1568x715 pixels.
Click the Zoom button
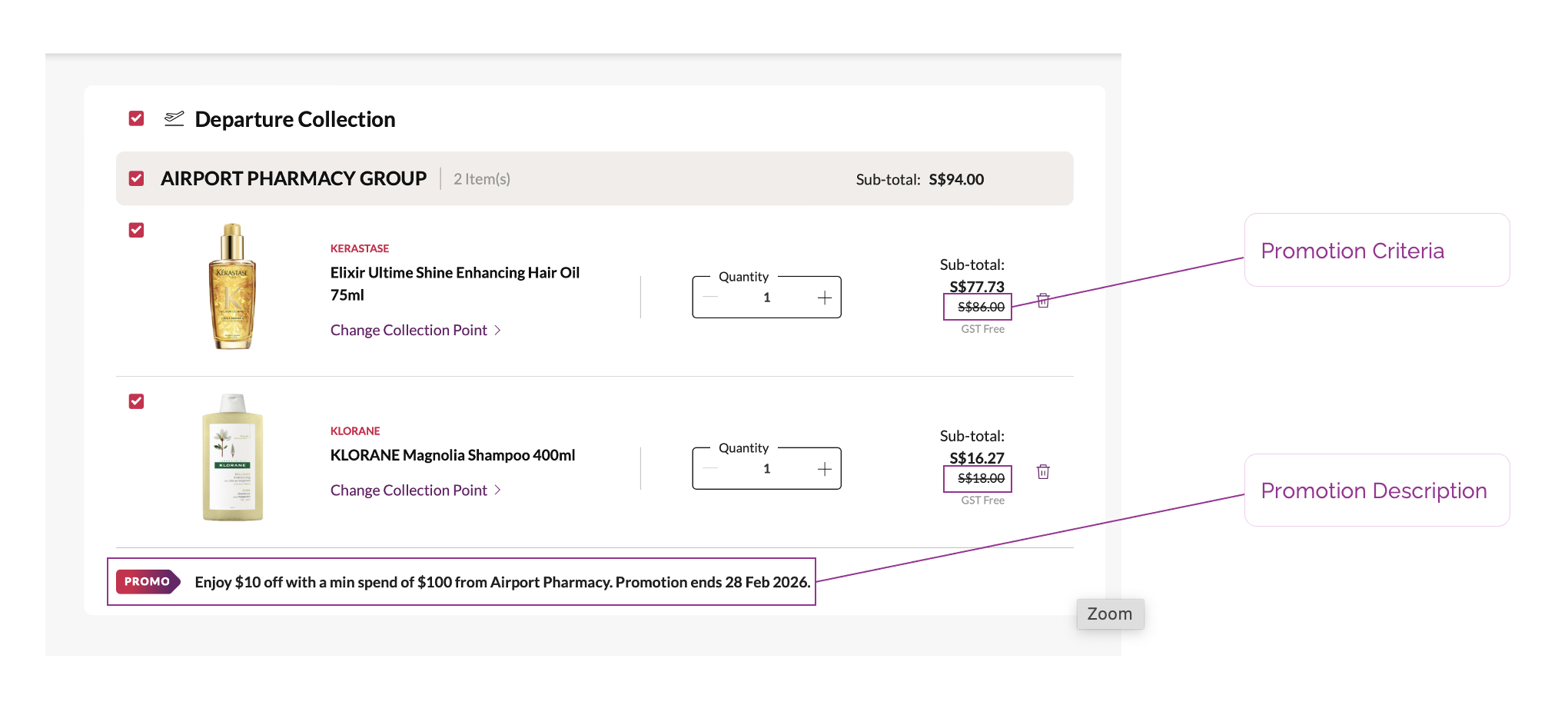[x=1109, y=614]
